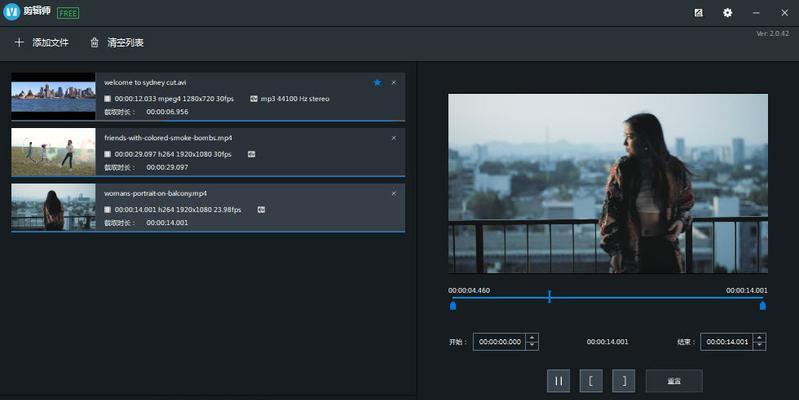Click the playhead marker on the timeline

(549, 297)
